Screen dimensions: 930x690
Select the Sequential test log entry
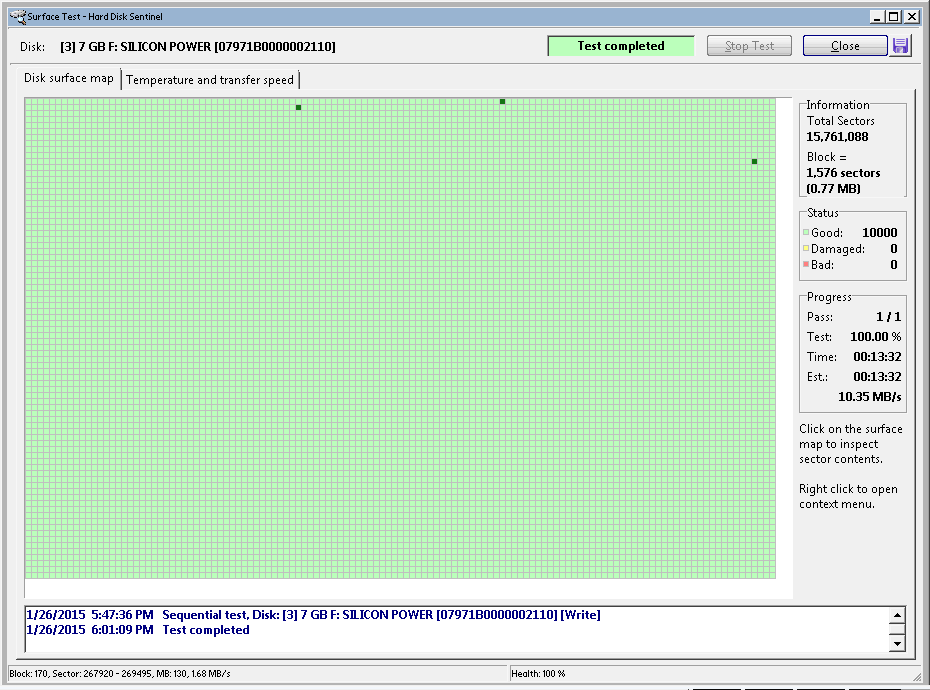pos(381,615)
